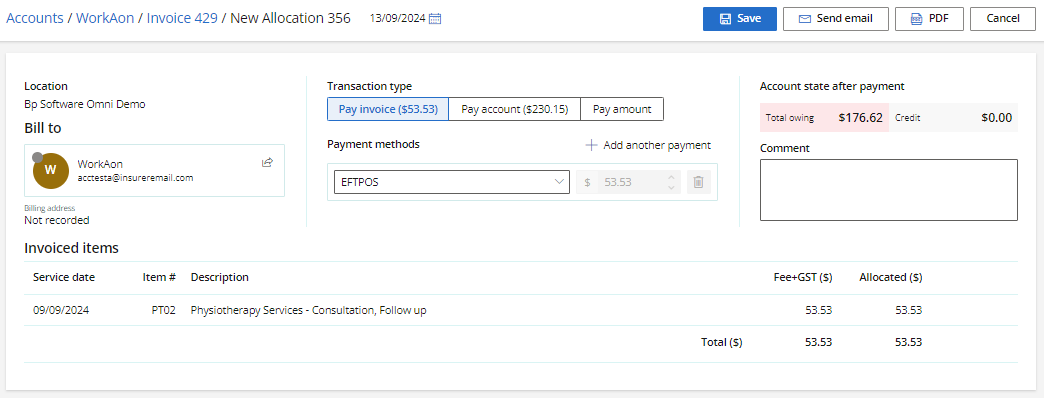Open WorkAon breadcrumb link

coord(105,18)
